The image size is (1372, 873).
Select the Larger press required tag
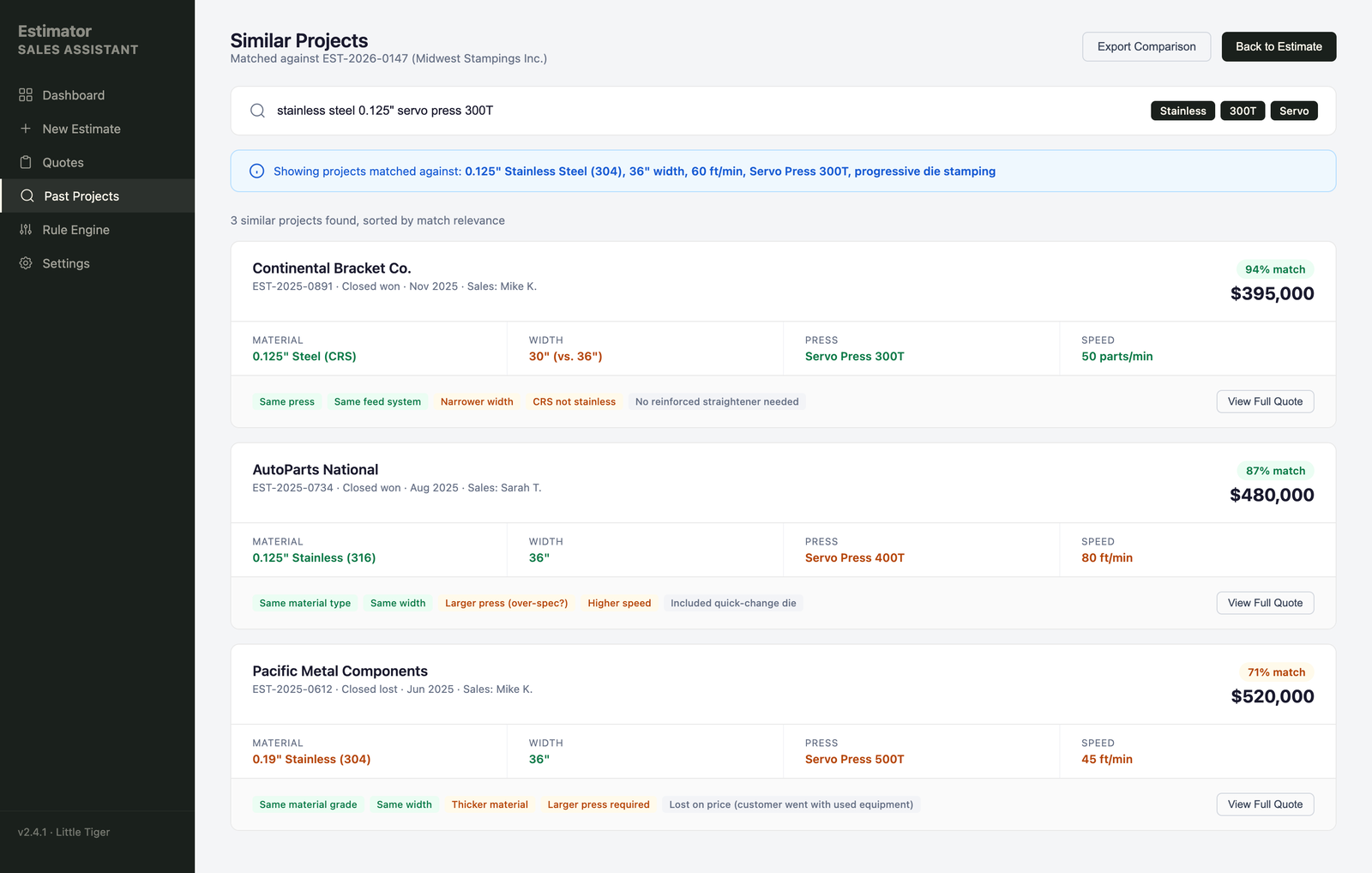click(598, 804)
